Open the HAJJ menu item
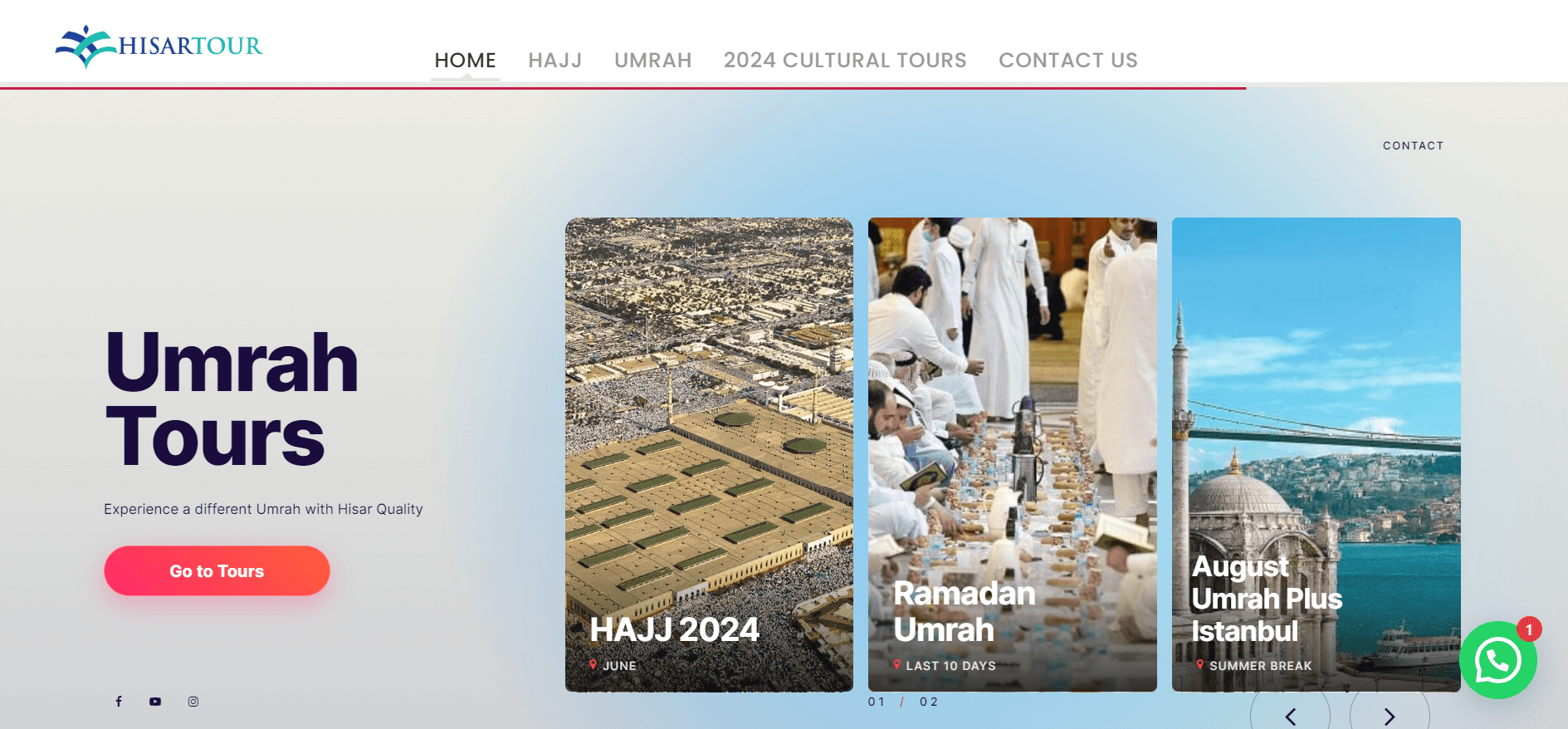The height and width of the screenshot is (729, 1568). click(x=555, y=61)
